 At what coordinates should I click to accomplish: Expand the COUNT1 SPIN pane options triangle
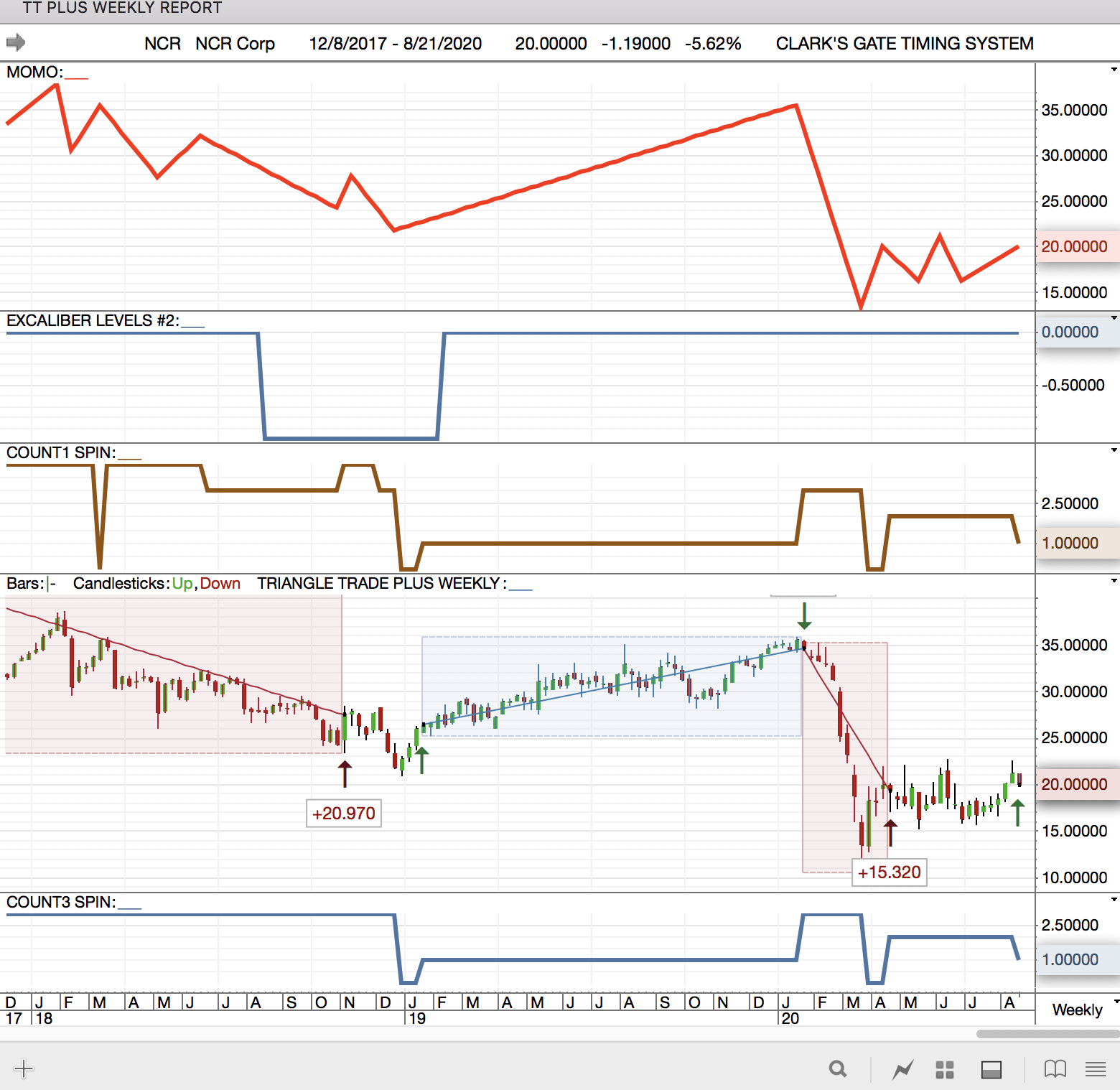tap(1114, 449)
